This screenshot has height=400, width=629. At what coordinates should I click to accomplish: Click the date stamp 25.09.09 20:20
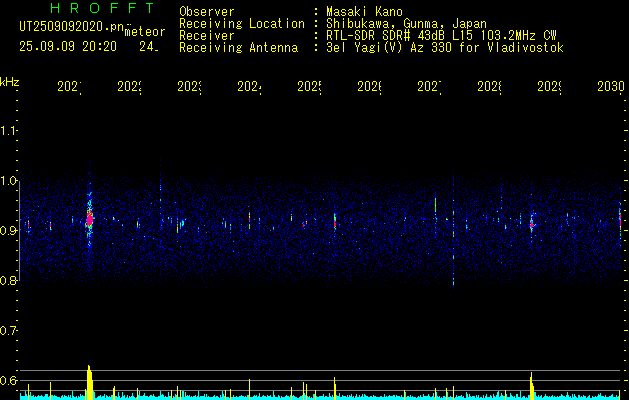68,47
